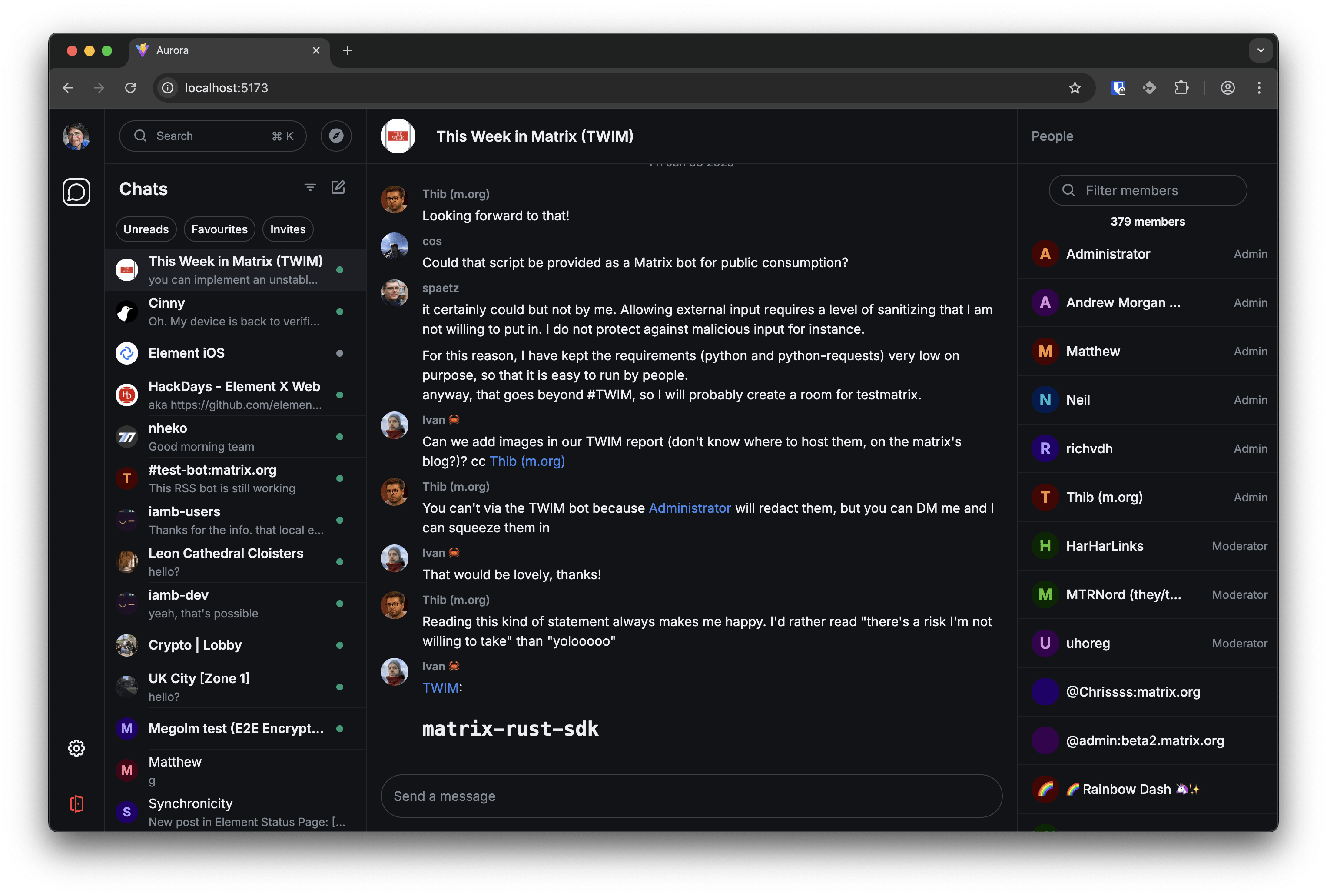The image size is (1327, 896).
Task: Open the Crypto | Lobby chat
Action: [x=235, y=645]
